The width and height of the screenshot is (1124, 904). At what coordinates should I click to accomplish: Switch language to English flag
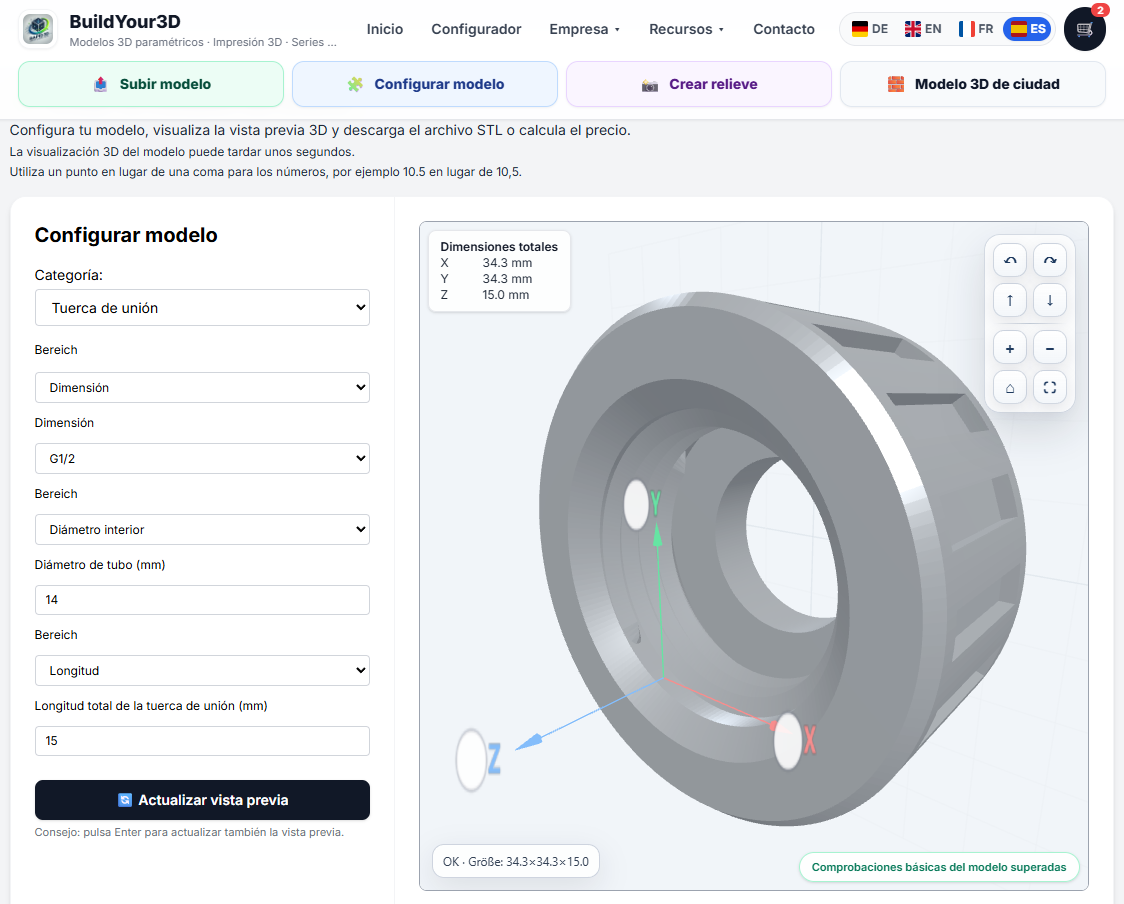click(x=923, y=29)
